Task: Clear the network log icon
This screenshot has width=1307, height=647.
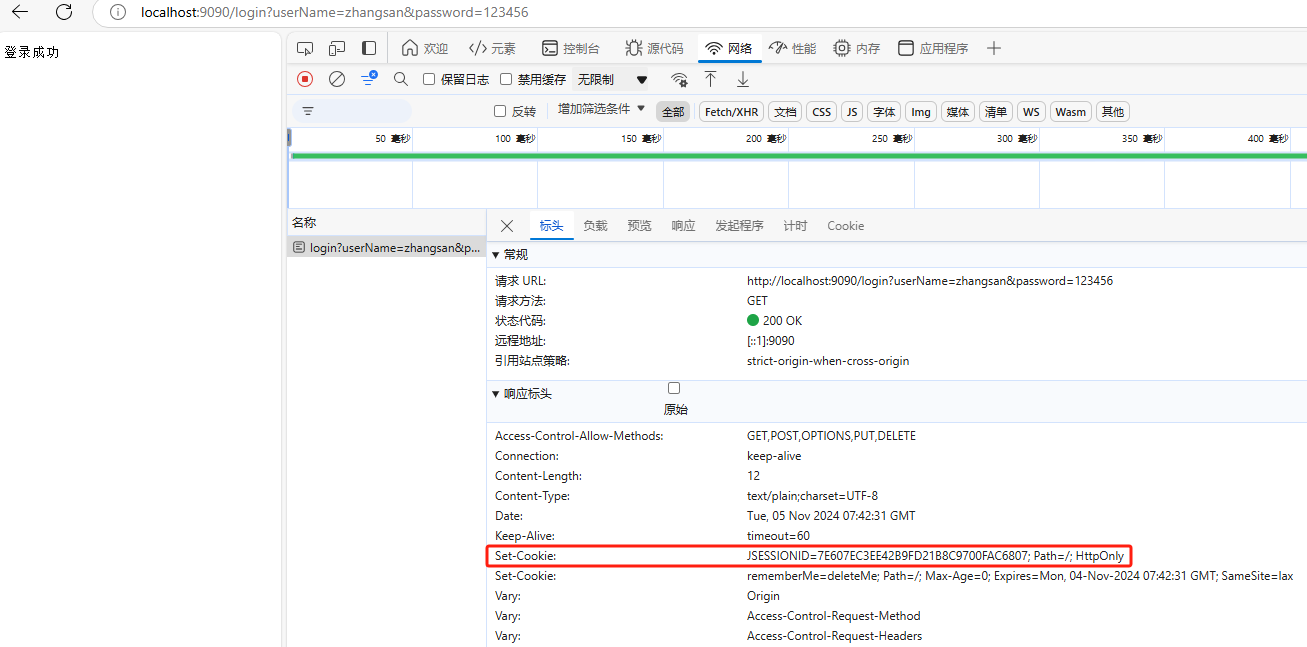Action: point(337,79)
